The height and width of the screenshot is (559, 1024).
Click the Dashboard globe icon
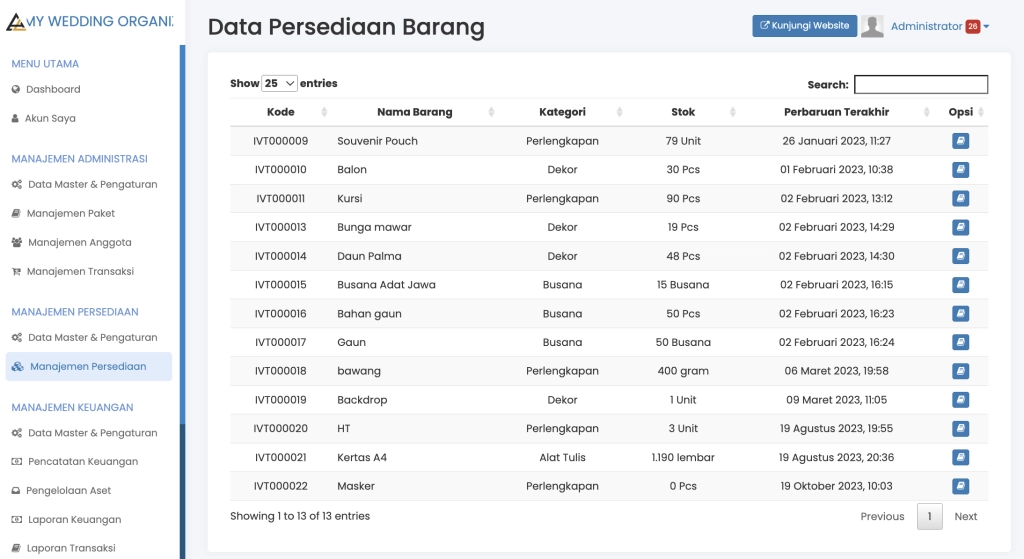(16, 89)
